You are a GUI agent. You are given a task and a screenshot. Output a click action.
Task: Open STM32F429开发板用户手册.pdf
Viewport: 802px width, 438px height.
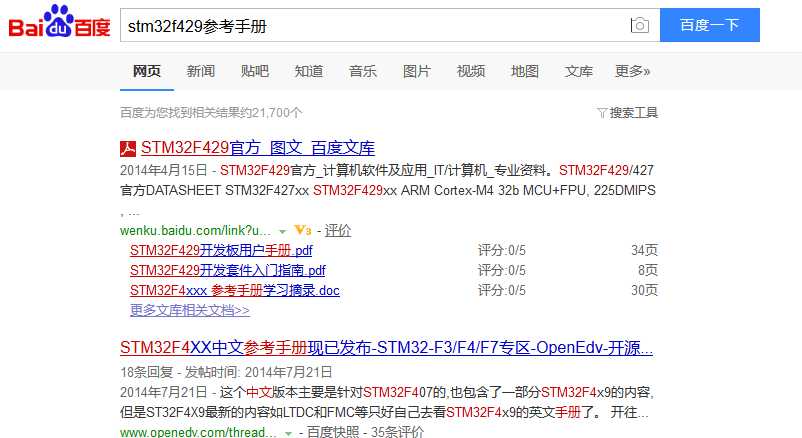coord(221,250)
